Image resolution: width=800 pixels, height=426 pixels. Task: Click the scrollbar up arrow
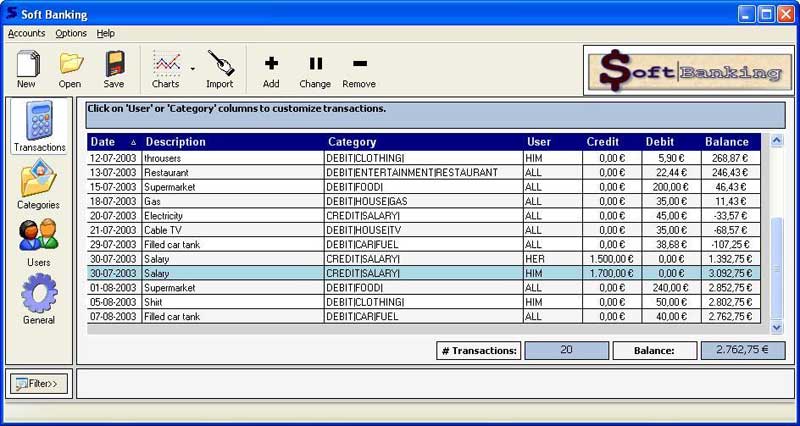point(777,141)
